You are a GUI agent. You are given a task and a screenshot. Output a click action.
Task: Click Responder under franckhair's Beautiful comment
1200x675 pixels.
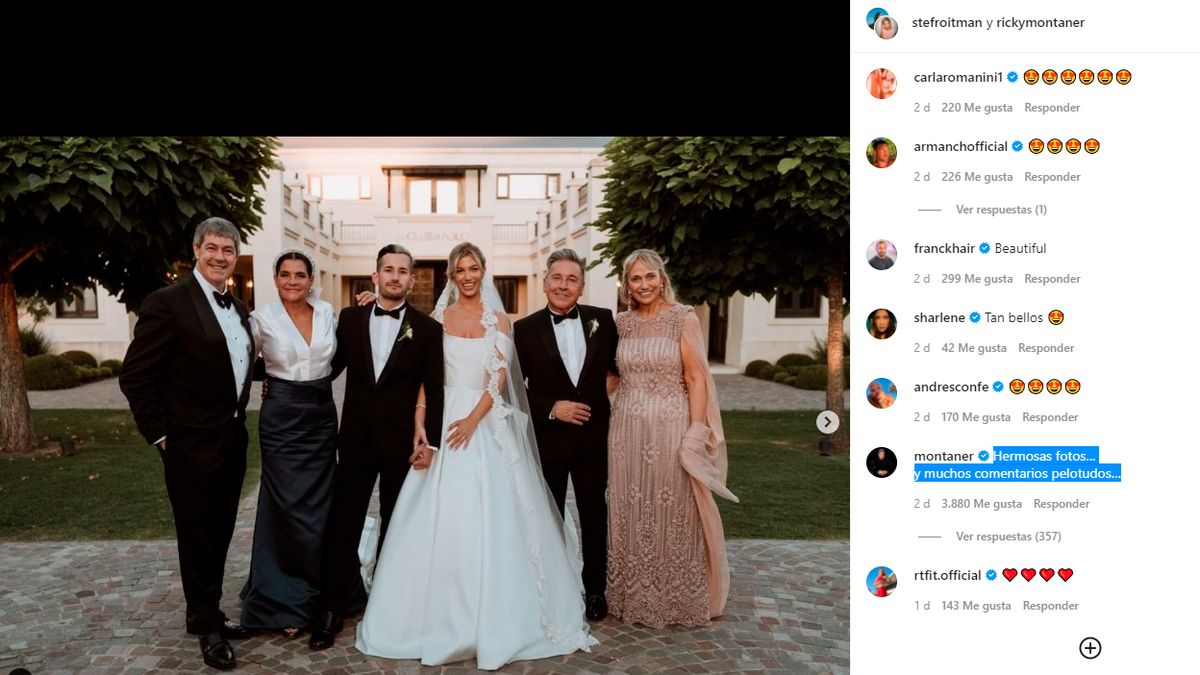(x=1052, y=279)
